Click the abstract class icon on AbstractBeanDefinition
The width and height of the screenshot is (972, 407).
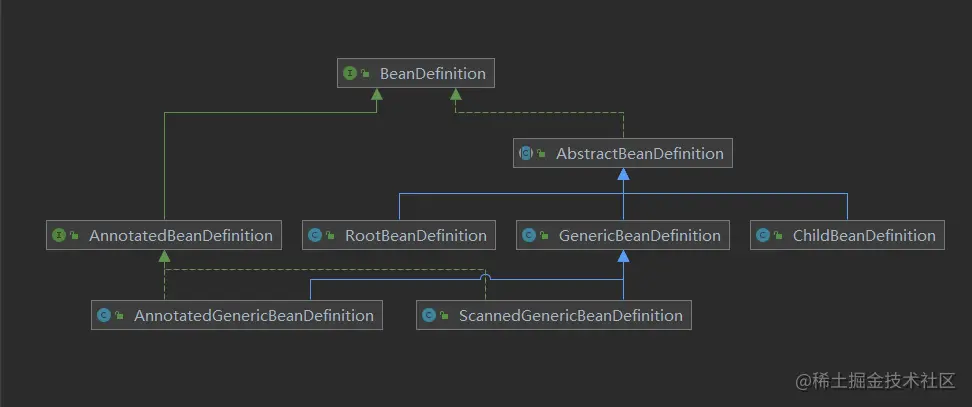coord(526,153)
